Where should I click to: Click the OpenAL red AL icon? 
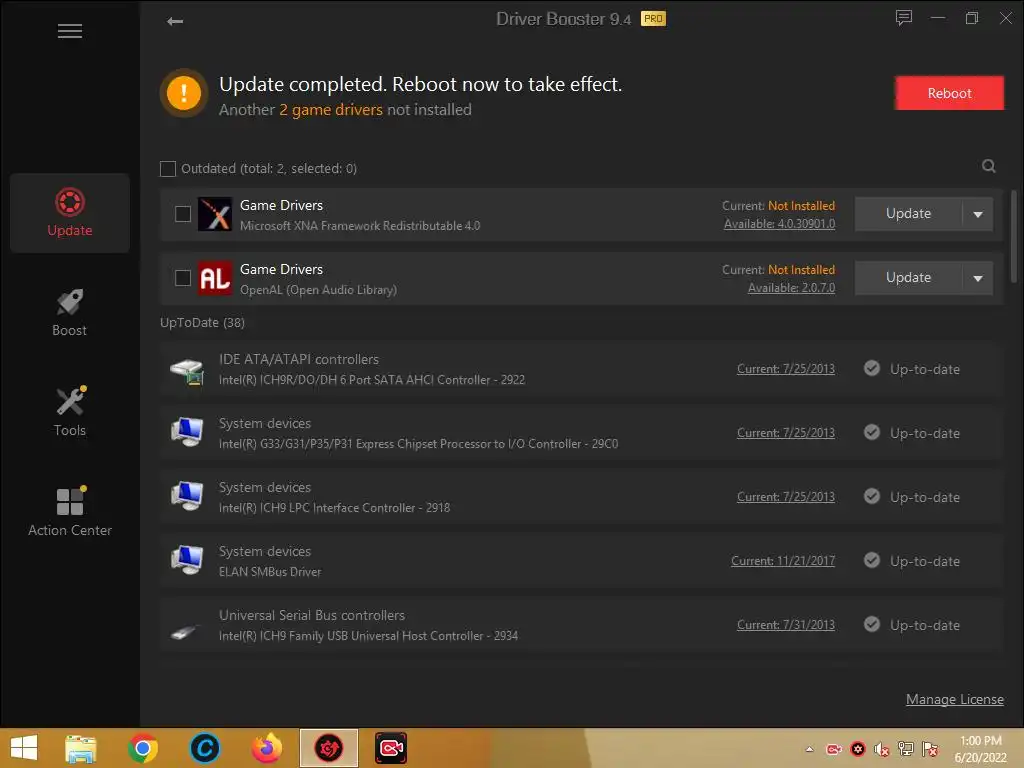click(215, 278)
